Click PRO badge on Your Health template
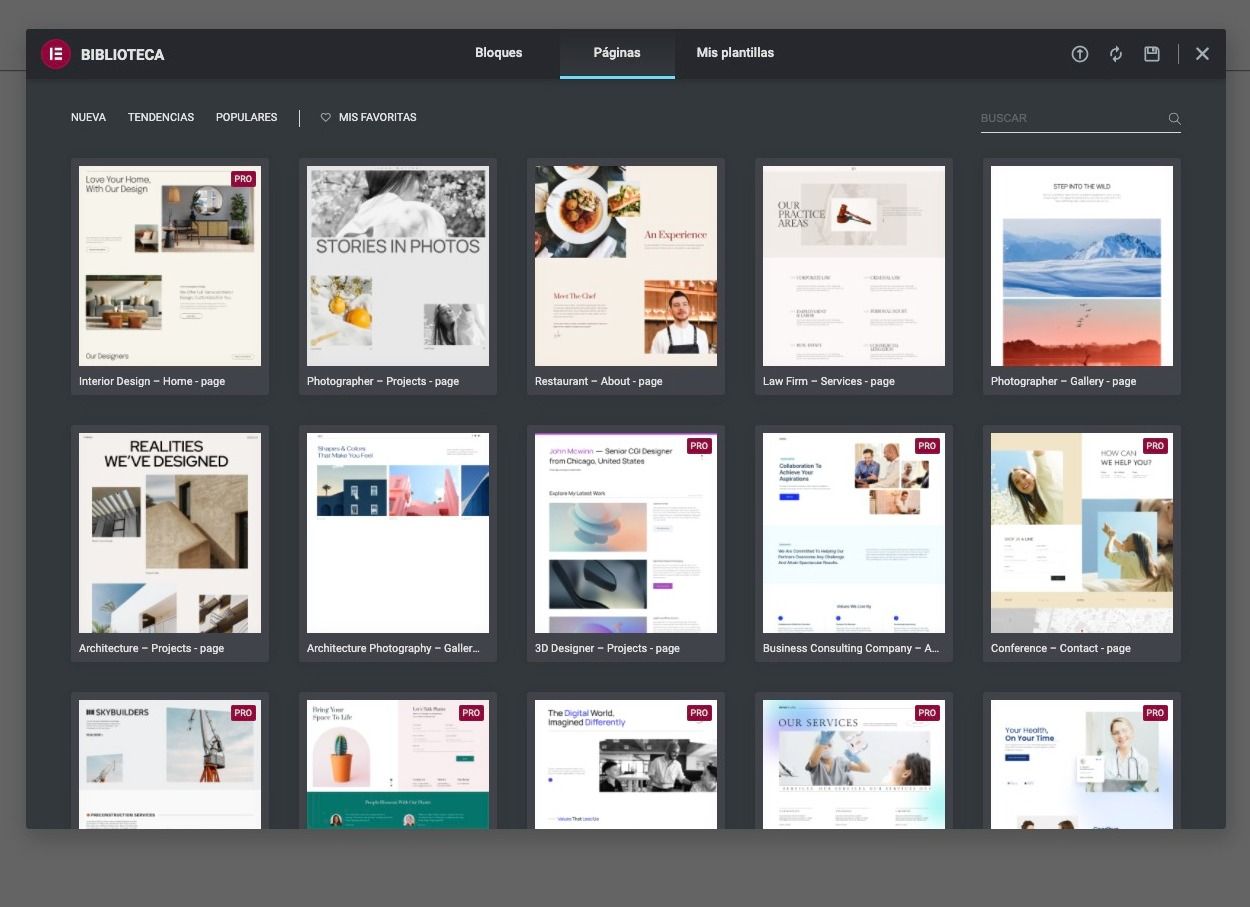The width and height of the screenshot is (1250, 907). tap(1155, 713)
